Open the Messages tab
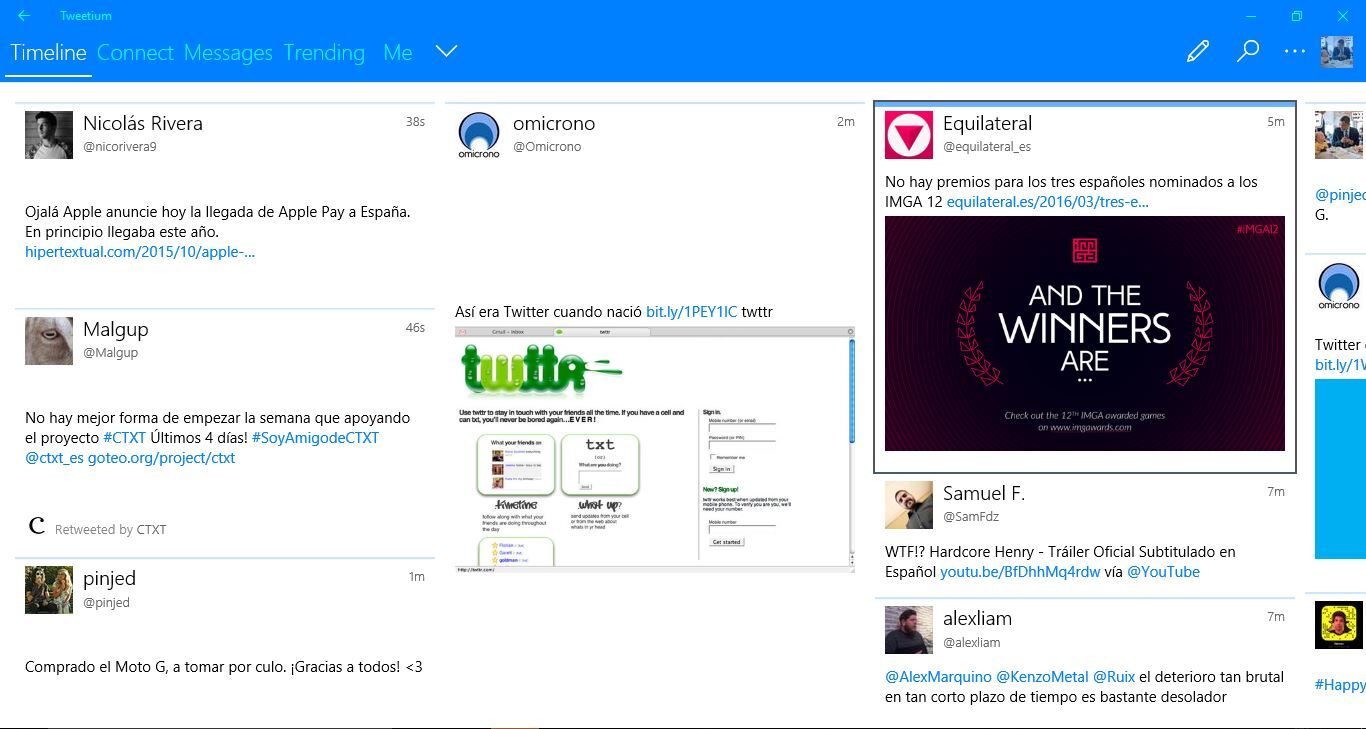This screenshot has width=1366, height=729. [227, 52]
